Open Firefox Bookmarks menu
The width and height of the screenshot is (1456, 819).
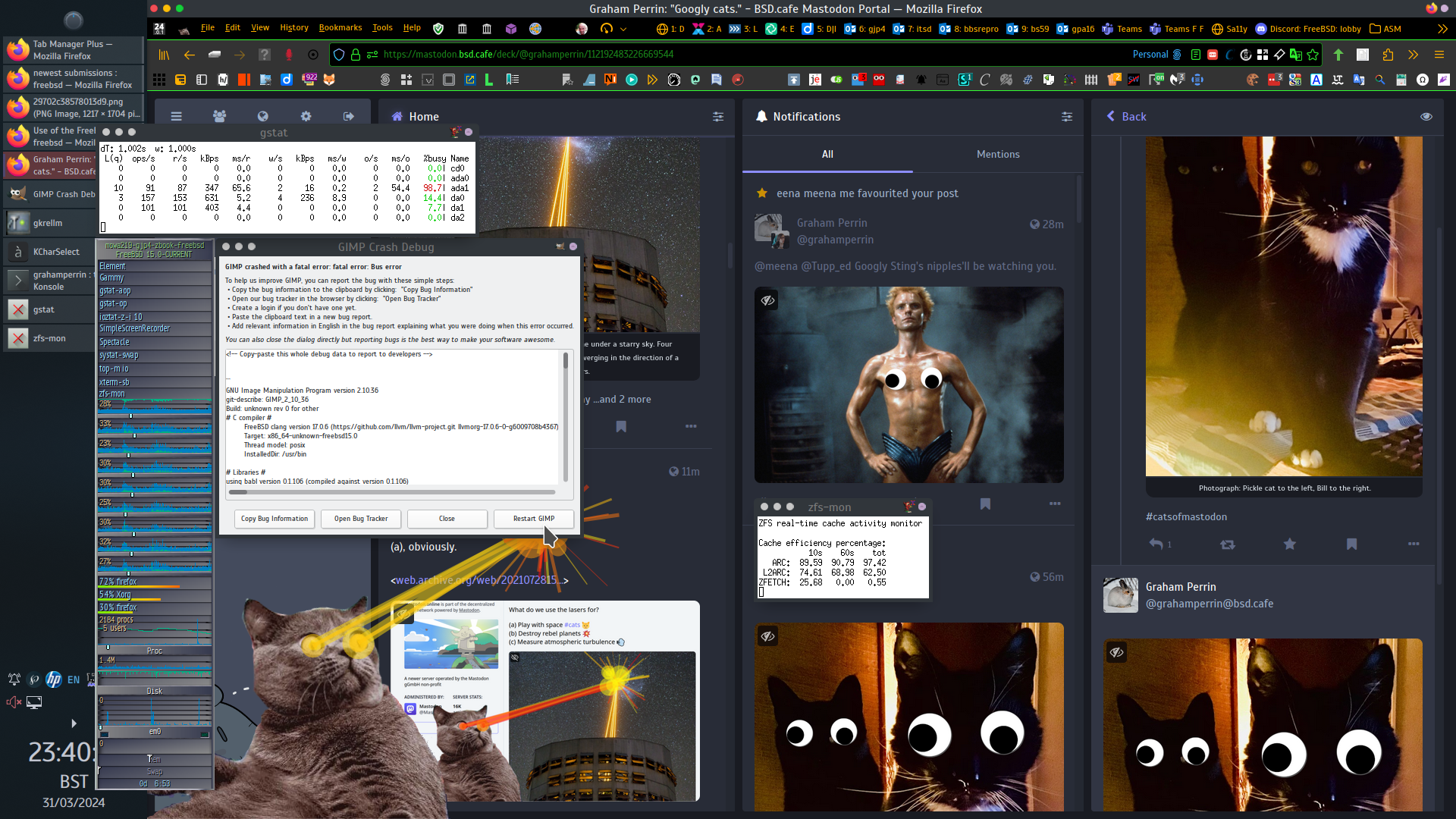[340, 27]
